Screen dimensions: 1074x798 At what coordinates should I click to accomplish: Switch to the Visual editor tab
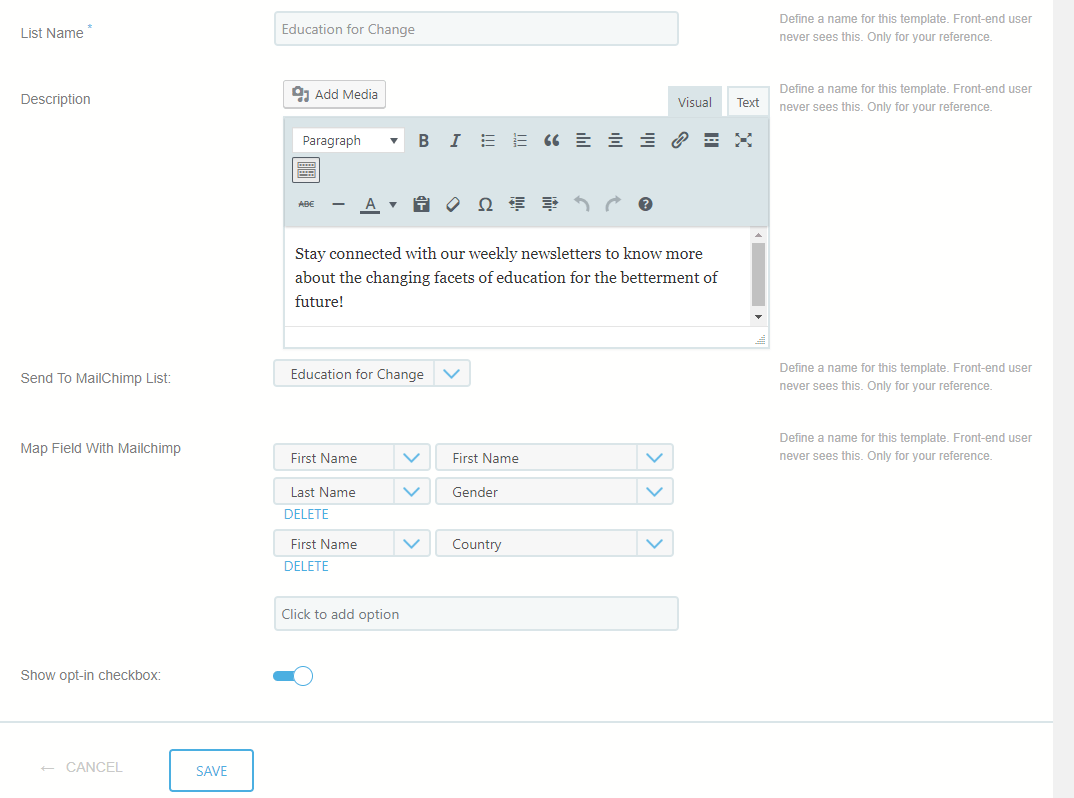point(694,101)
